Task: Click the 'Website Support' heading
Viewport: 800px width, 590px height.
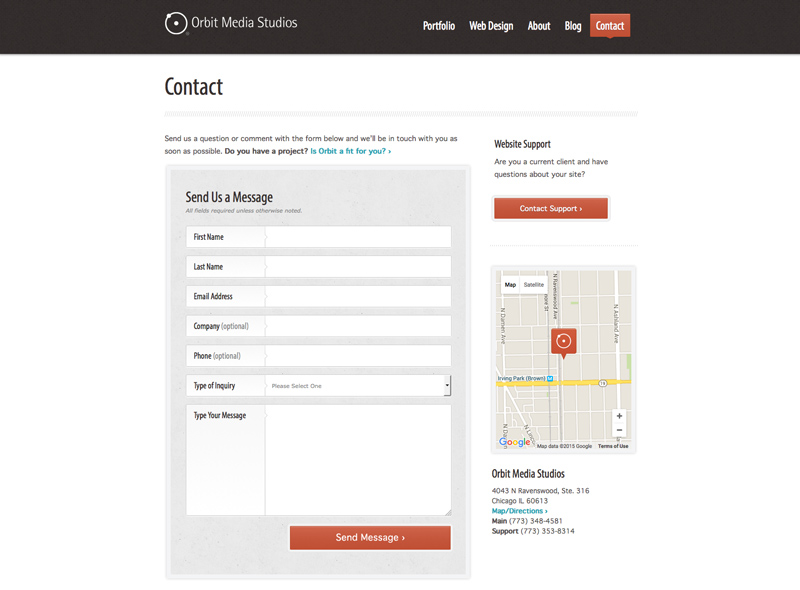Action: 522,144
